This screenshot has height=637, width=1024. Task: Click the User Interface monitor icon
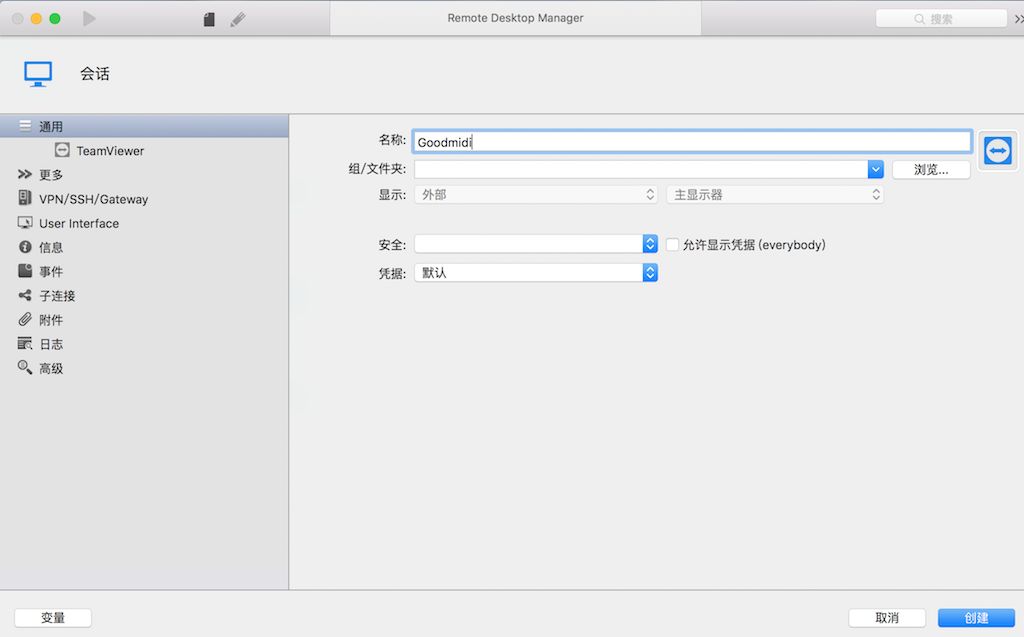click(x=25, y=223)
